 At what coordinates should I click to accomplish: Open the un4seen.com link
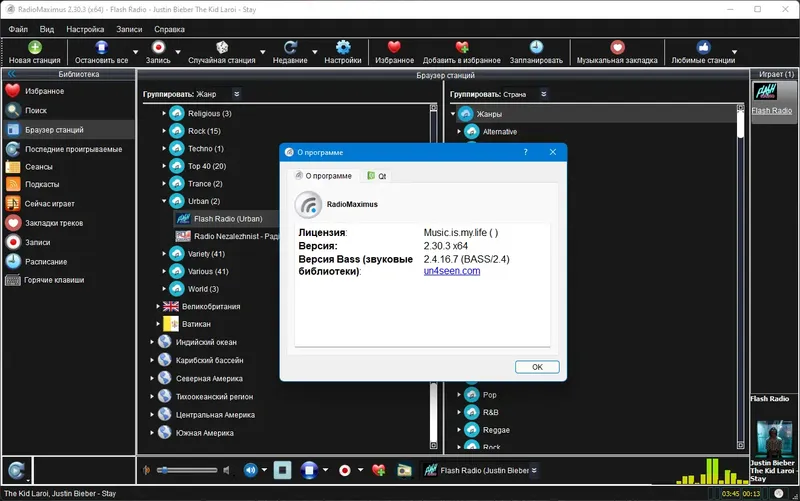(452, 271)
